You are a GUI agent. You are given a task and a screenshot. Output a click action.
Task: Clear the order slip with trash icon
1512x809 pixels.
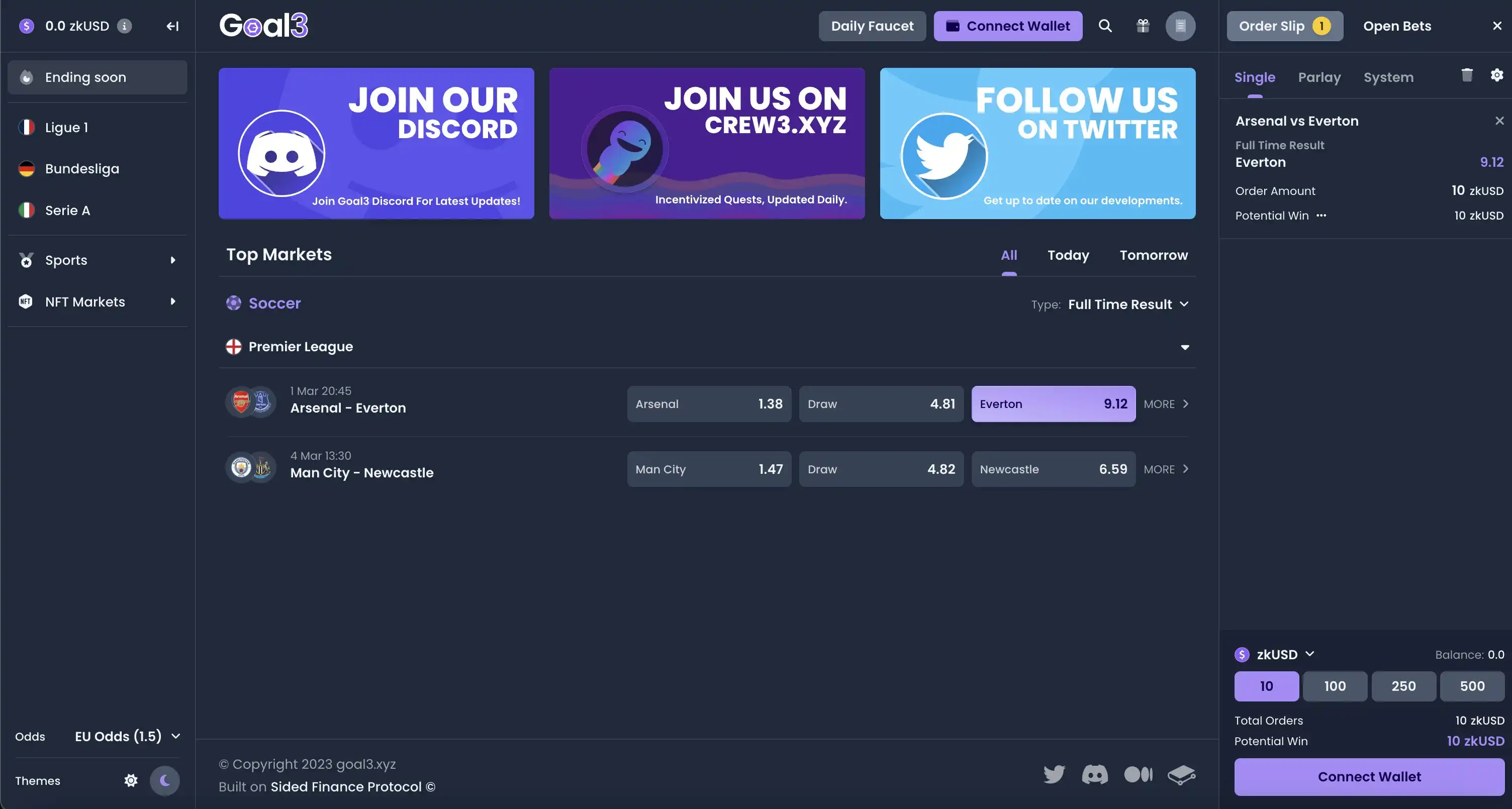click(1467, 75)
